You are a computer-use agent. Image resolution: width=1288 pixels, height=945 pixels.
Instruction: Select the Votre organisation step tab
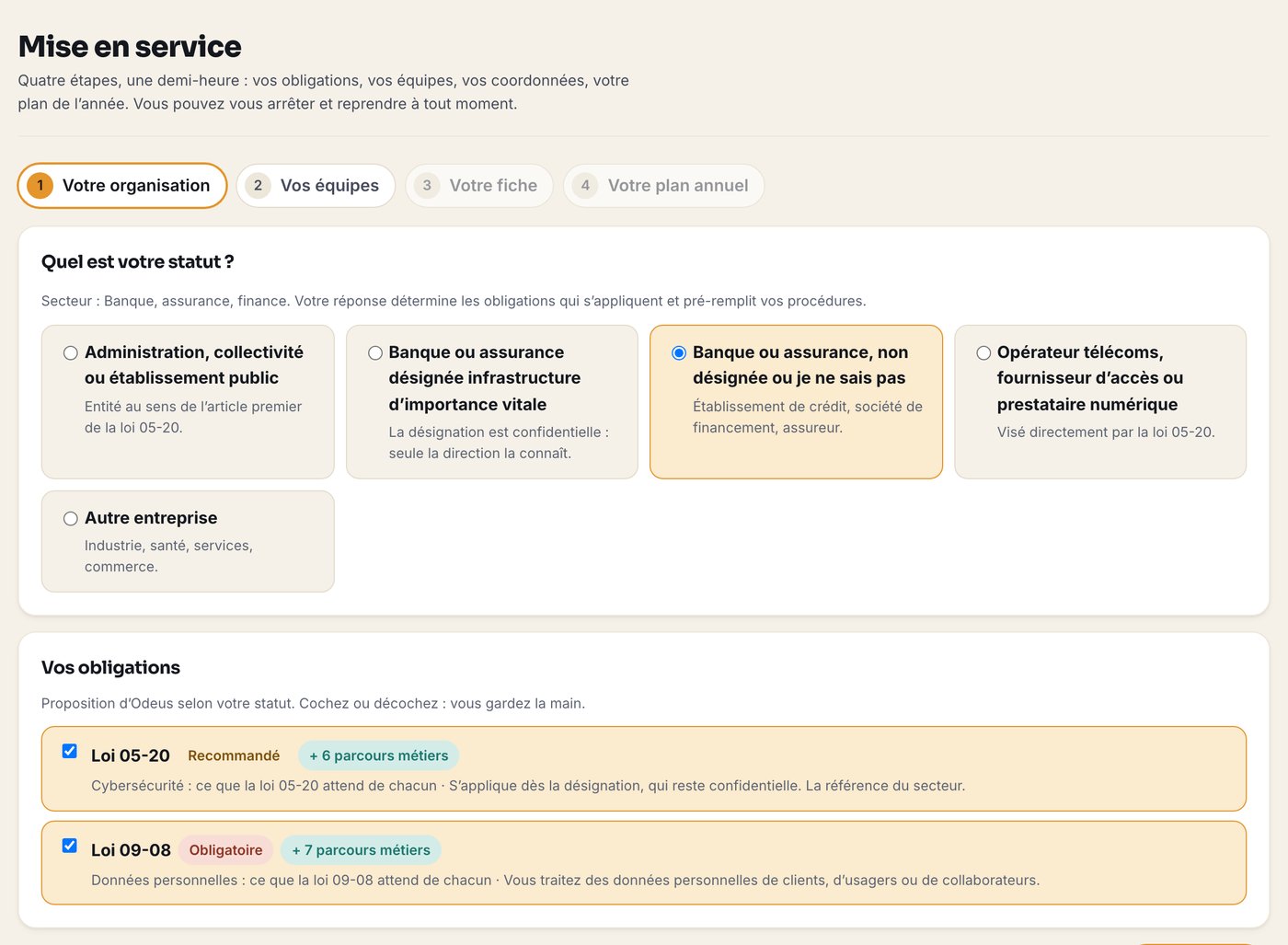tap(122, 186)
